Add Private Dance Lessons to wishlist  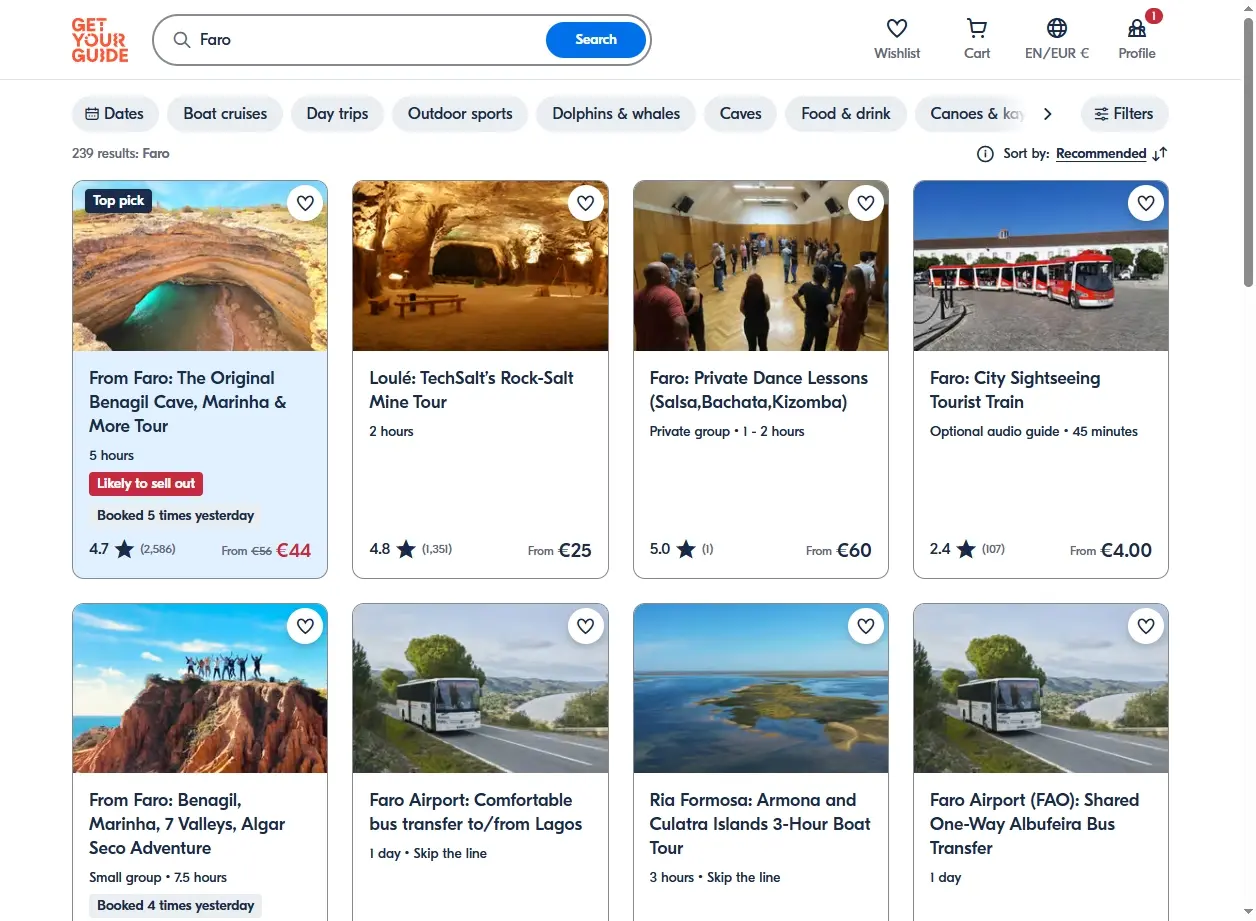(x=866, y=203)
